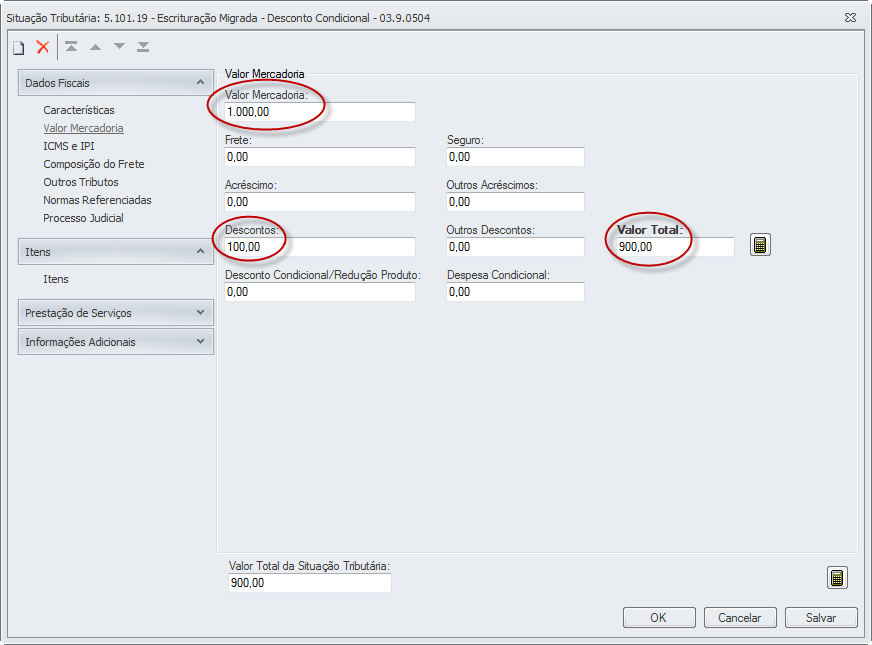Go to Outros Tributos section

(81, 182)
